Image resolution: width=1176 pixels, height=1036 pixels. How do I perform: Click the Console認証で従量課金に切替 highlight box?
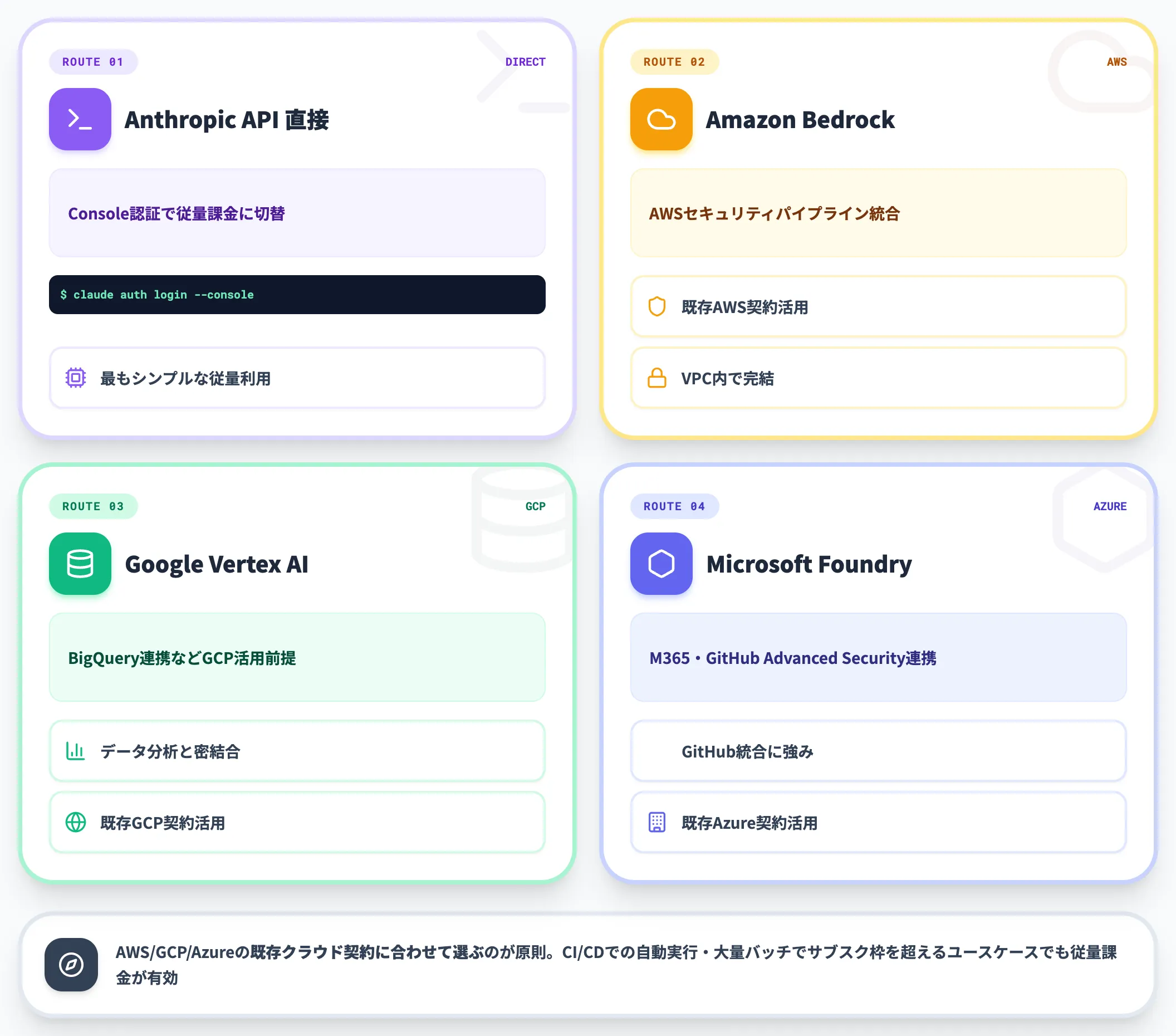(297, 213)
